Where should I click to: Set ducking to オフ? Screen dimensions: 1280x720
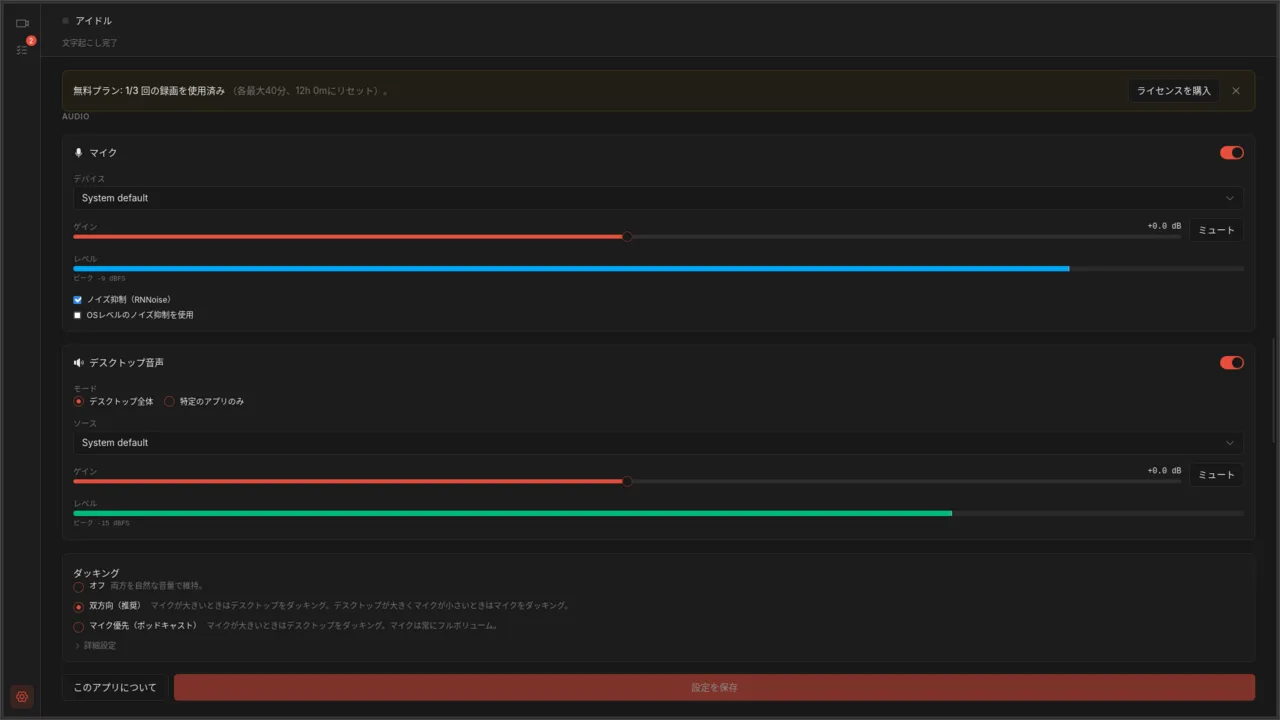click(79, 586)
